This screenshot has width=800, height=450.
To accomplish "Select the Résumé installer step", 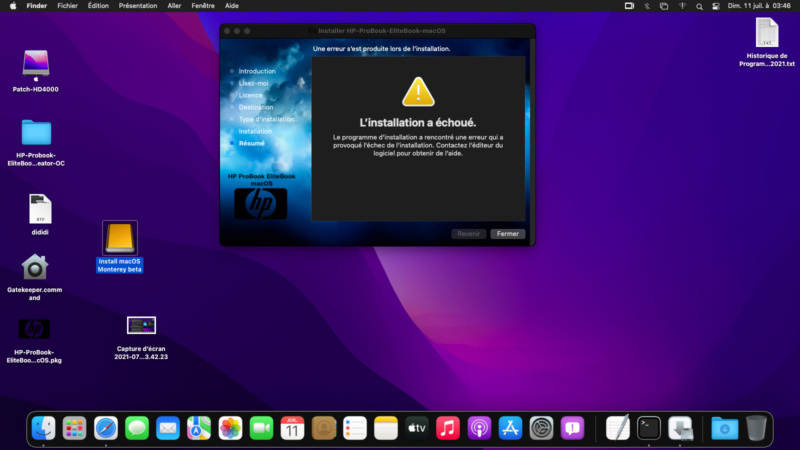I will pyautogui.click(x=252, y=143).
